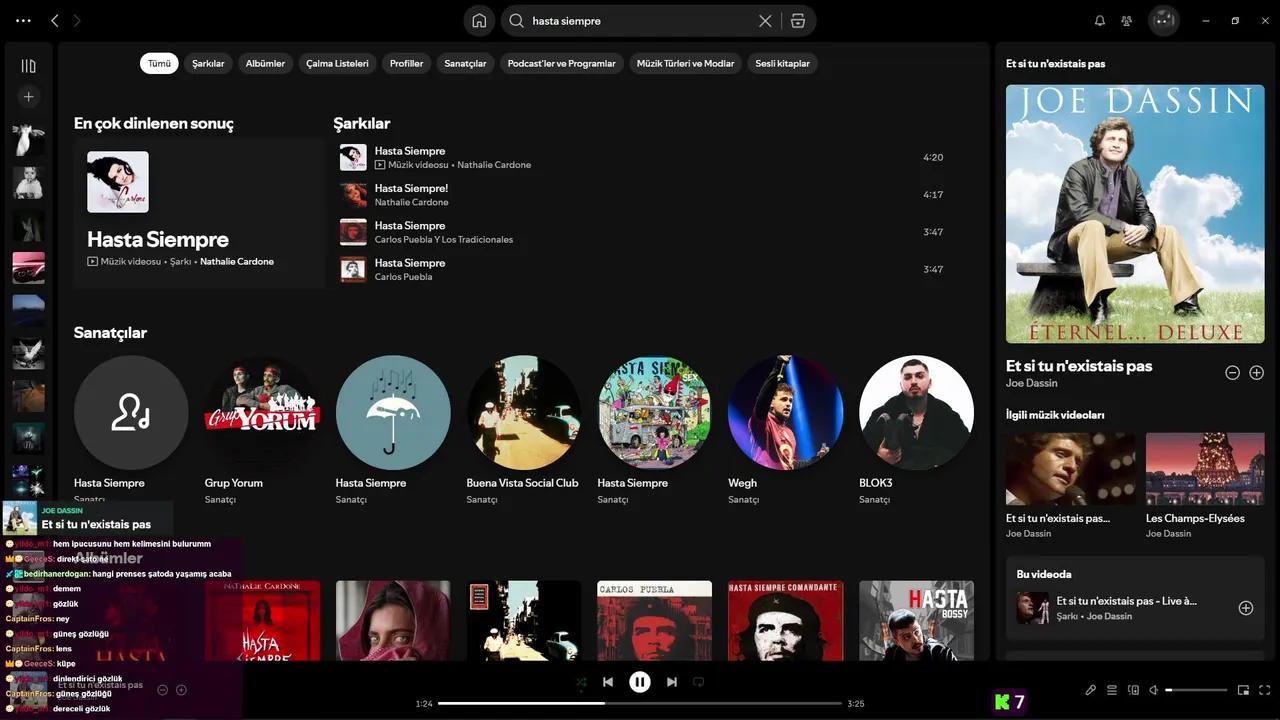Viewport: 1280px width, 720px height.
Task: Toggle shuffle playback
Action: tap(581, 682)
